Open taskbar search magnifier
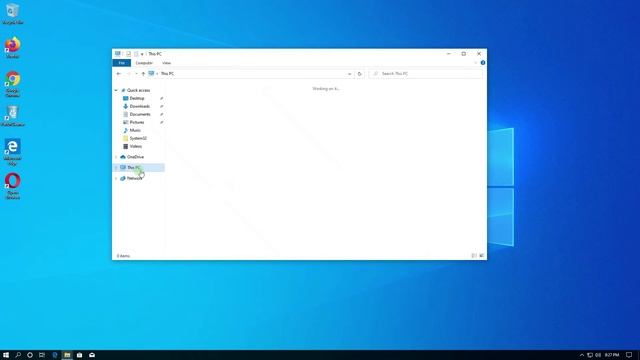This screenshot has height=360, width=640. pos(18,355)
